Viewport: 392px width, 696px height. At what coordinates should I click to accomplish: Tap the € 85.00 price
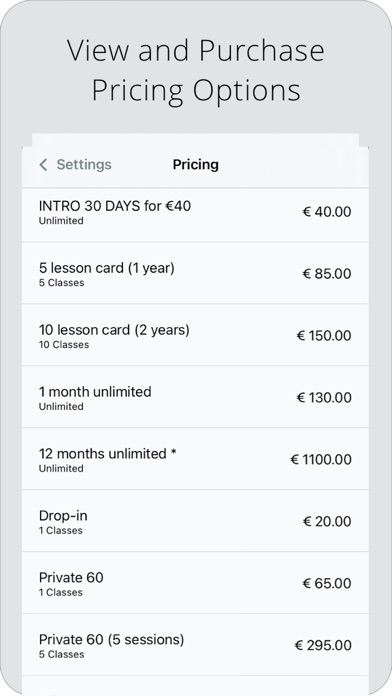click(x=327, y=273)
